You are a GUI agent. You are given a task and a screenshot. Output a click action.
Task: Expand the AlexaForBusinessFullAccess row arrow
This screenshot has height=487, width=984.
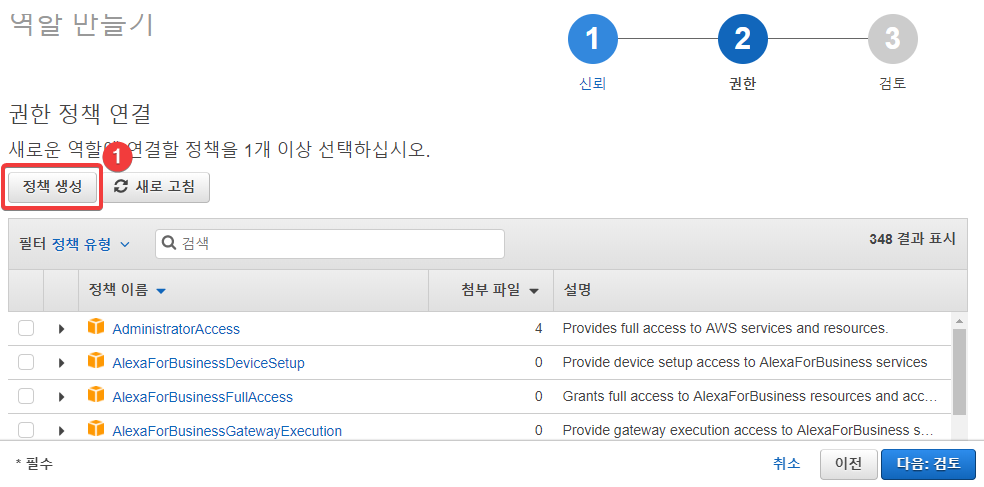[x=61, y=397]
